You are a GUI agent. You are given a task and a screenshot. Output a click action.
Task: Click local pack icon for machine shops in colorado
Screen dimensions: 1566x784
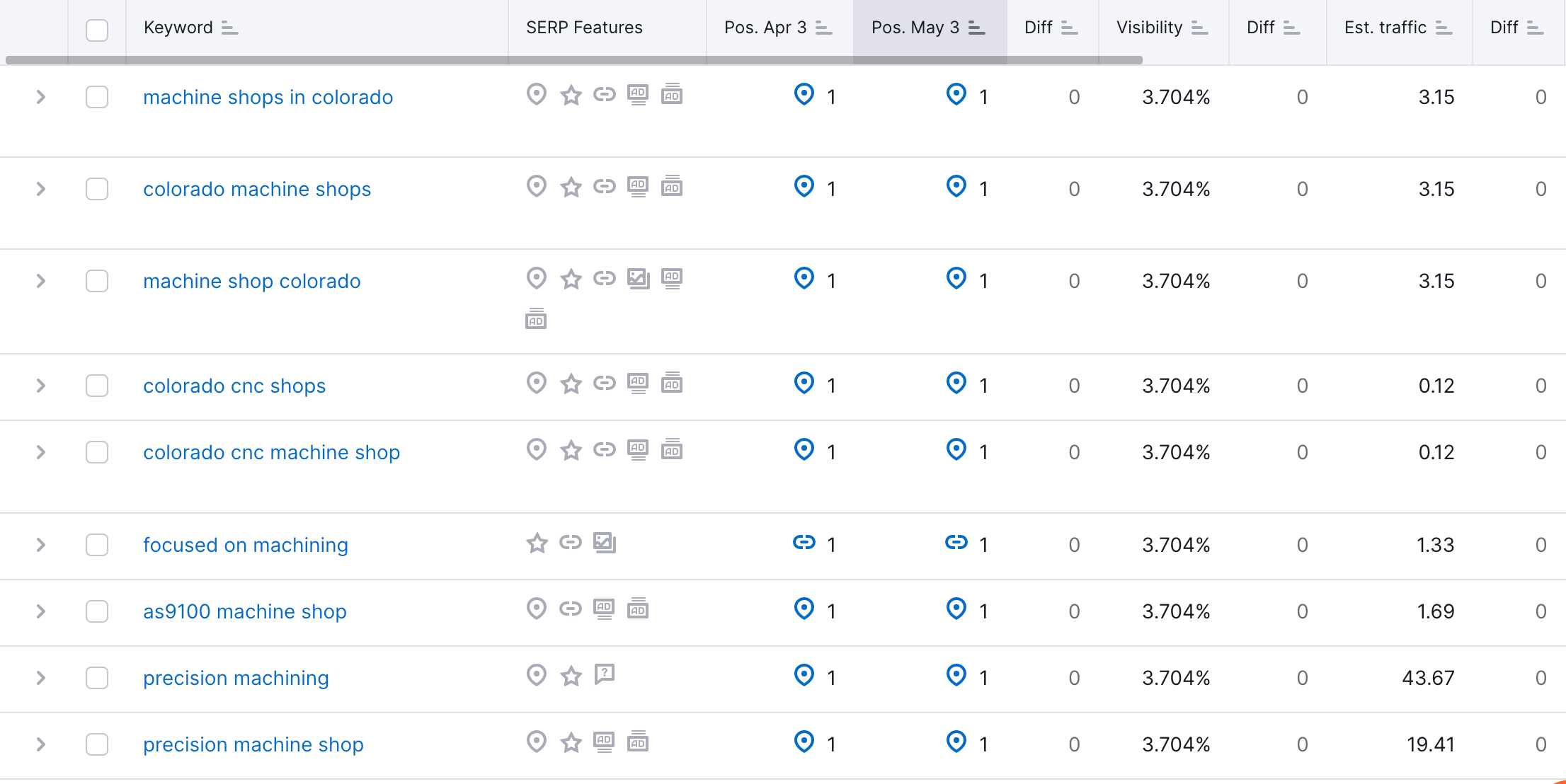(x=537, y=94)
